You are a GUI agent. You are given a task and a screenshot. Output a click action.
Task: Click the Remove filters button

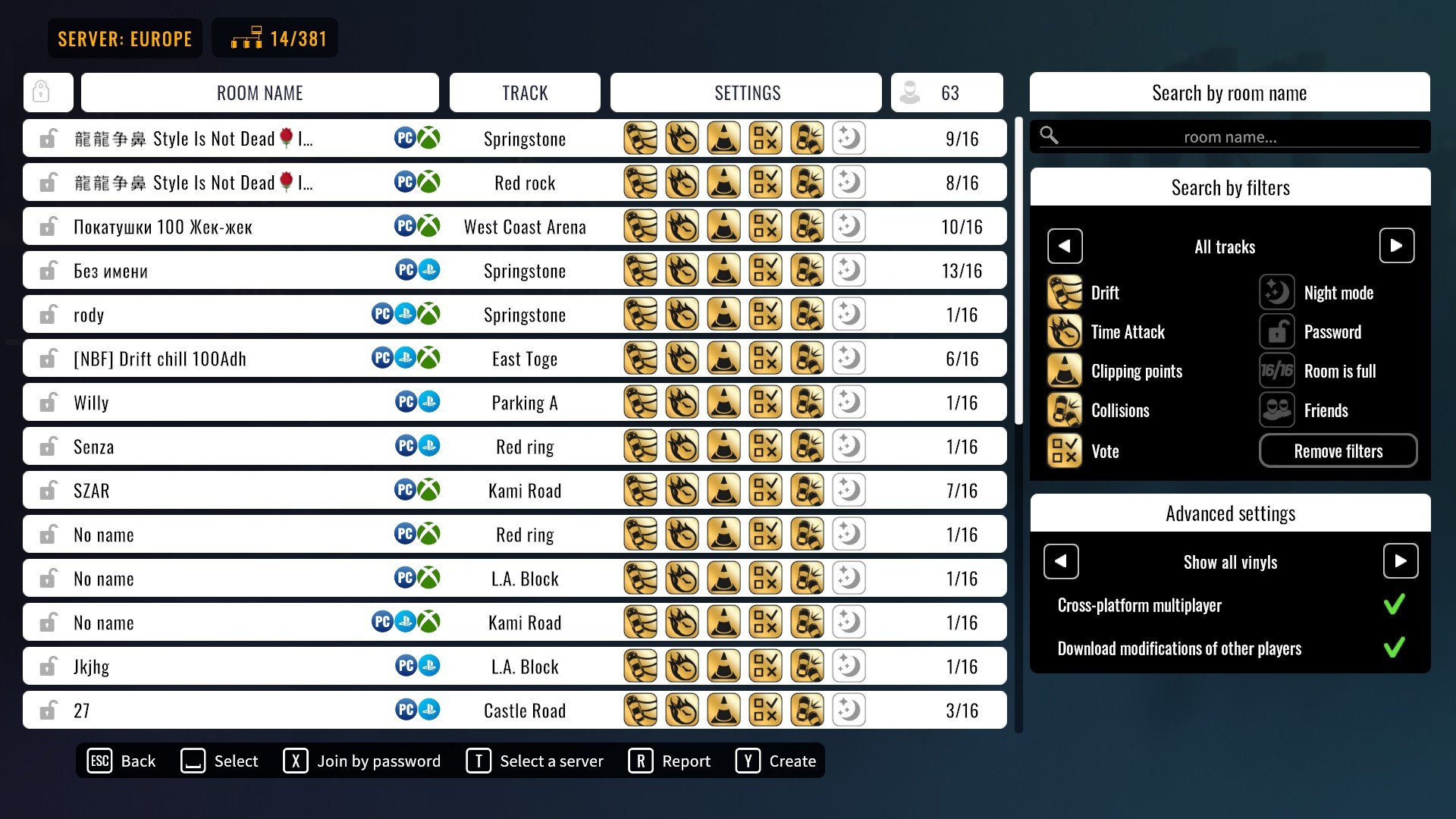point(1338,450)
